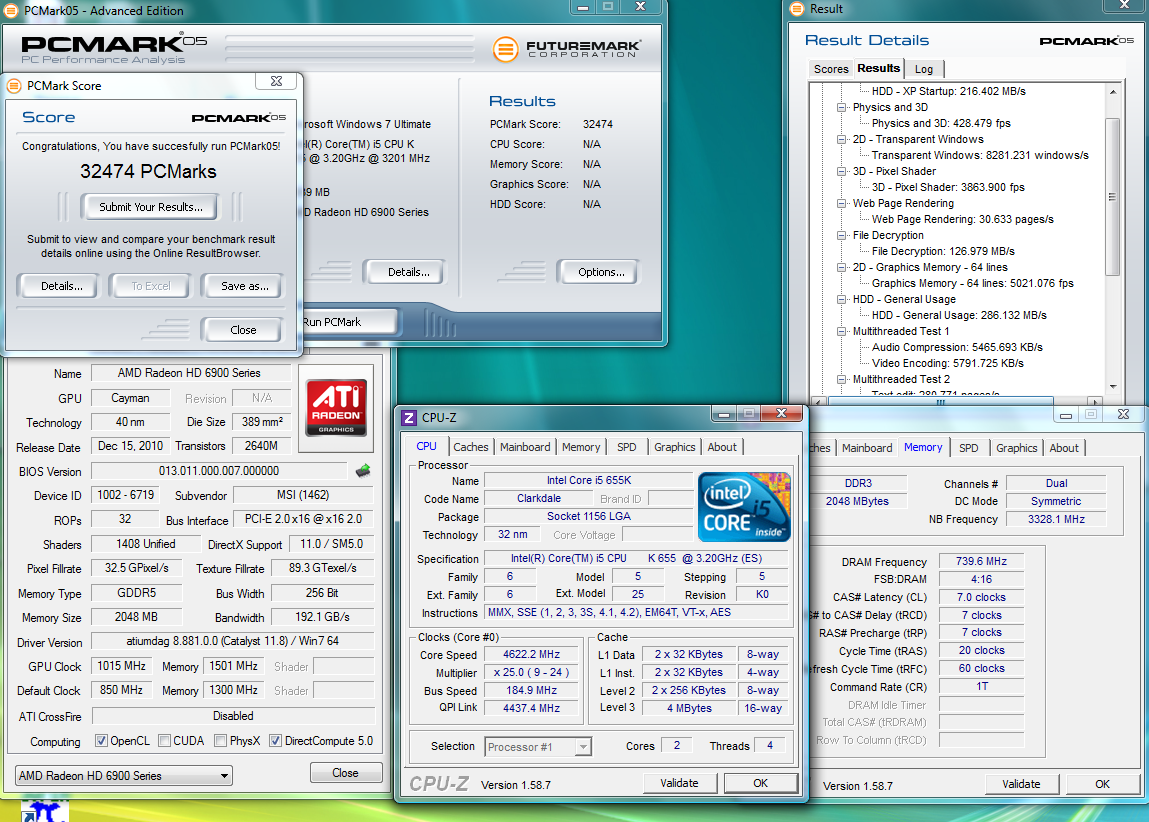Click the PCMark05 orange title bar icon
The image size is (1149, 822).
click(x=12, y=10)
